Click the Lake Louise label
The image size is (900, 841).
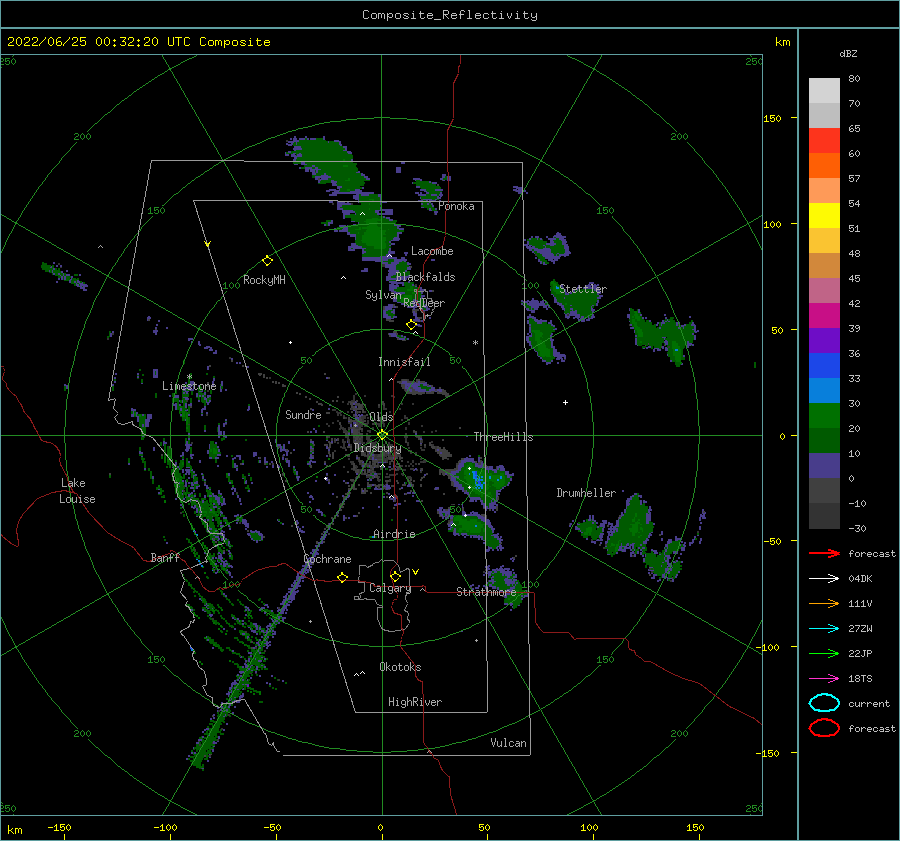[x=77, y=491]
